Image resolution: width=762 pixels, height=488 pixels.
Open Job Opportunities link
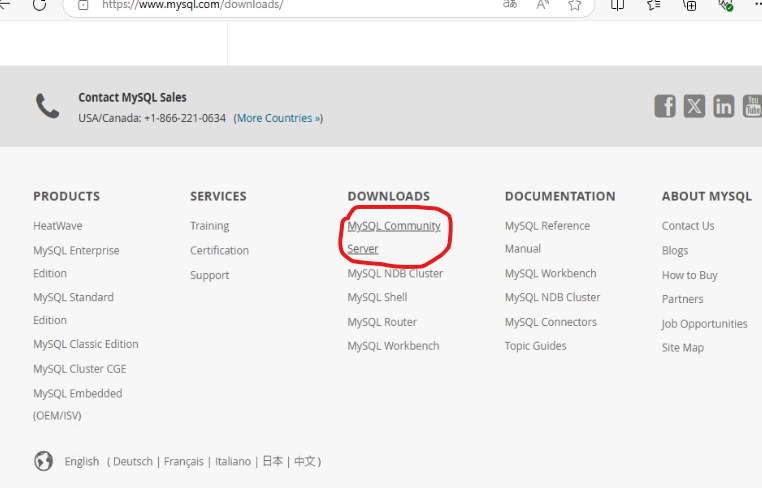705,324
